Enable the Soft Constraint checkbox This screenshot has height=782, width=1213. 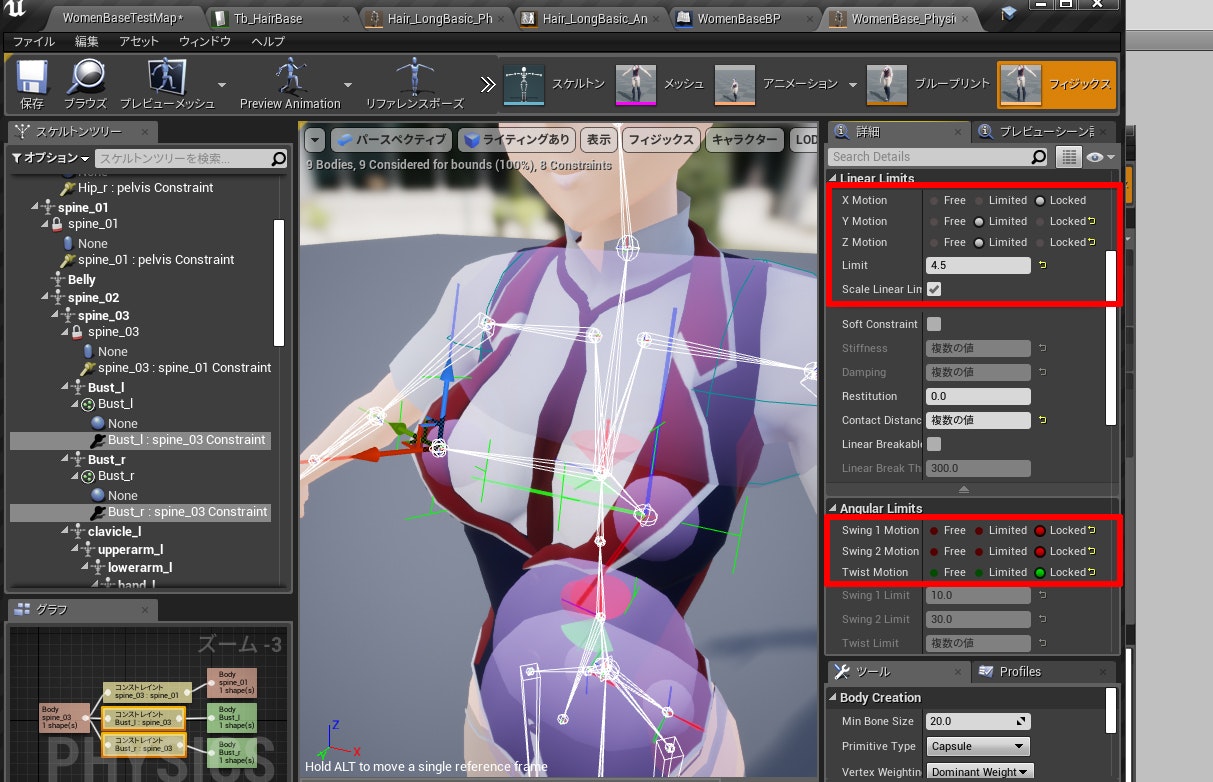point(934,324)
